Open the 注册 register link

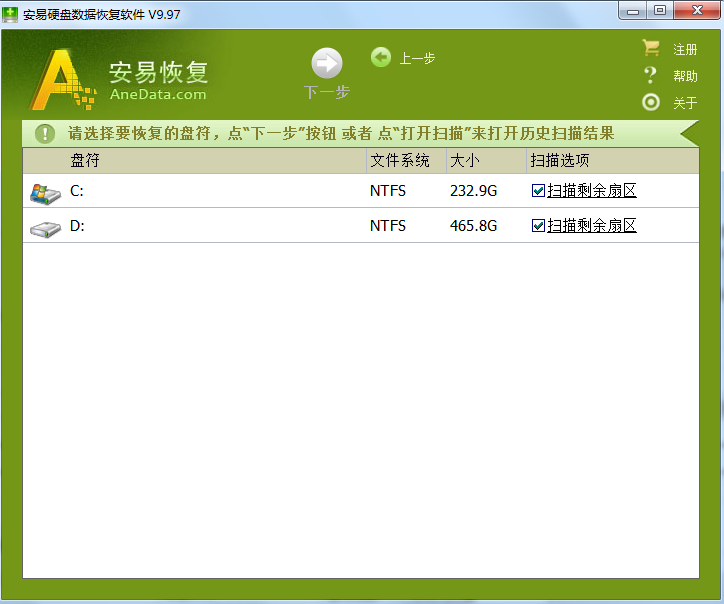[x=685, y=49]
